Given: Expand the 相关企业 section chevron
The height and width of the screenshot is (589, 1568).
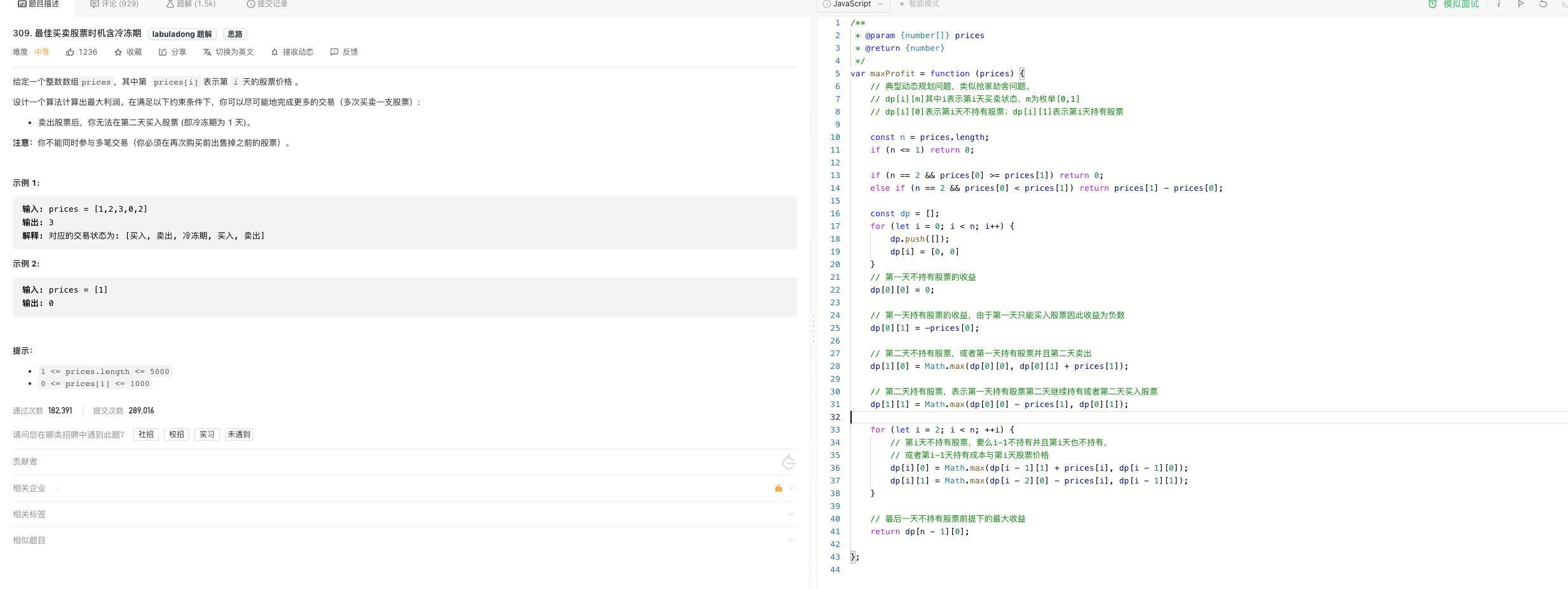Looking at the screenshot, I should (x=791, y=488).
